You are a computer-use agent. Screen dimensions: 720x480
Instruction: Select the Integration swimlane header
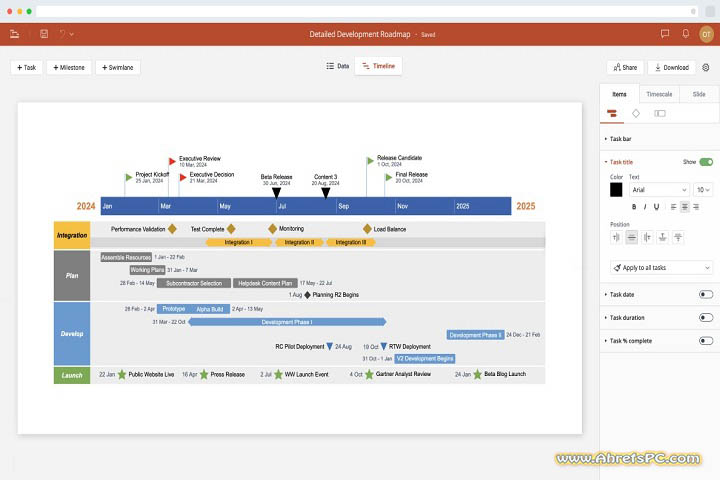(72, 235)
